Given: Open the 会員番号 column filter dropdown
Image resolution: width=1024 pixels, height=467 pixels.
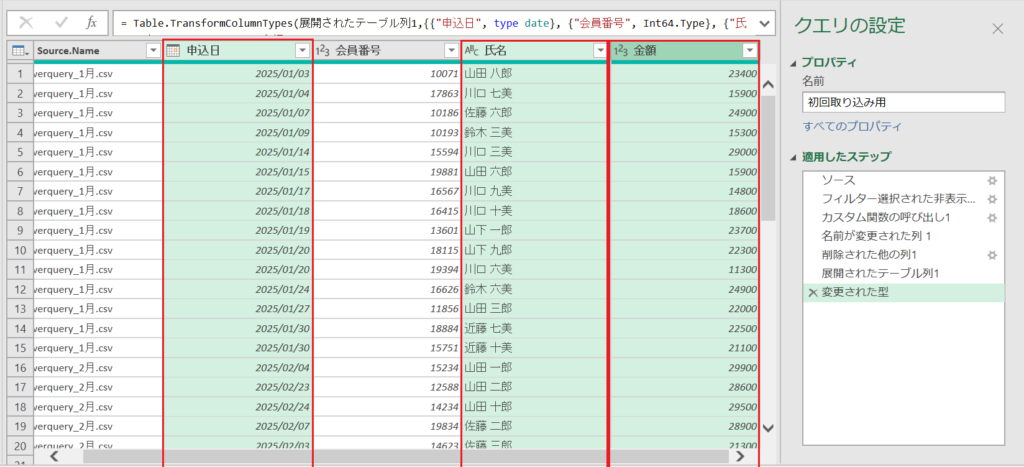Looking at the screenshot, I should [x=451, y=51].
